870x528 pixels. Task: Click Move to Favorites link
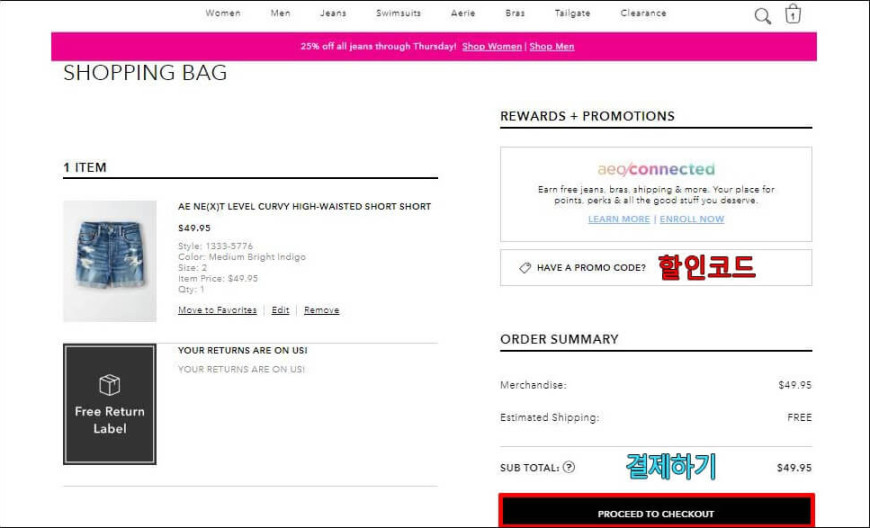coord(217,310)
